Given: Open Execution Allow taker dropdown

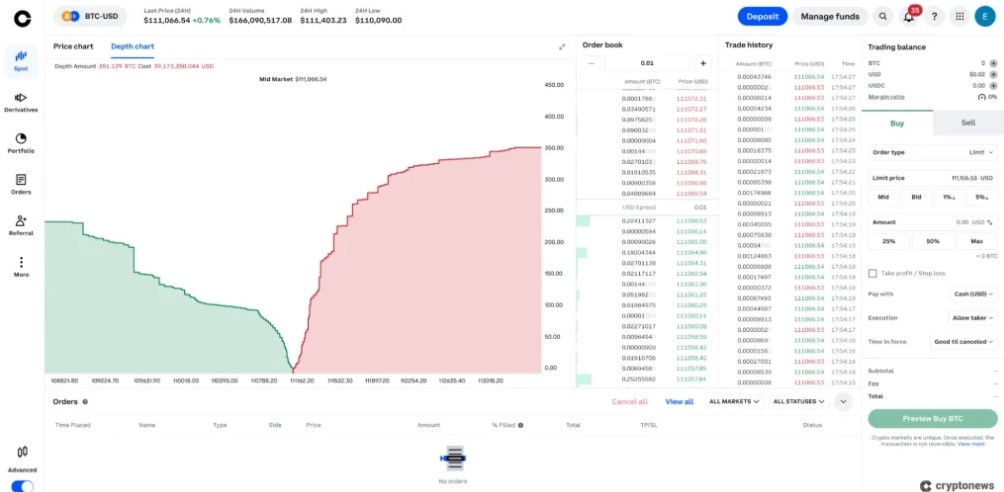Looking at the screenshot, I should (972, 318).
